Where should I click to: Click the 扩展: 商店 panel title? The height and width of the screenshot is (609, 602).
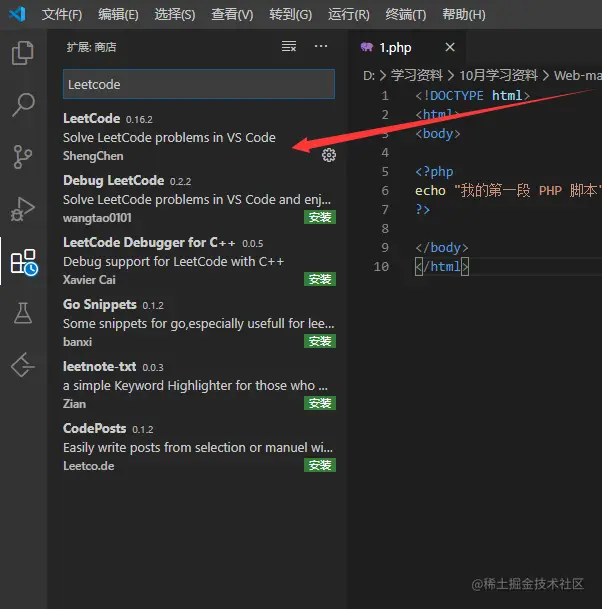tap(92, 47)
